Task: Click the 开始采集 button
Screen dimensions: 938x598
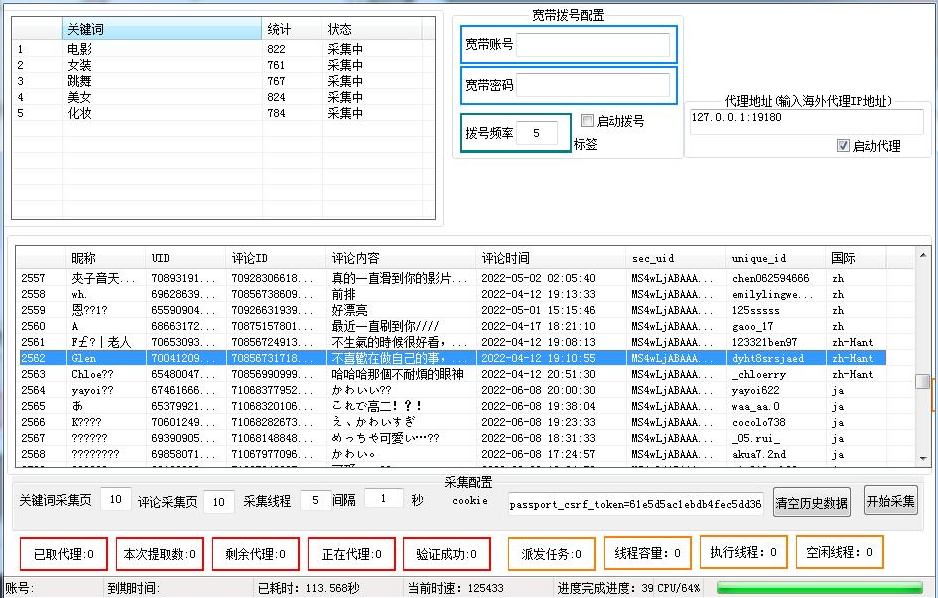Action: point(890,501)
